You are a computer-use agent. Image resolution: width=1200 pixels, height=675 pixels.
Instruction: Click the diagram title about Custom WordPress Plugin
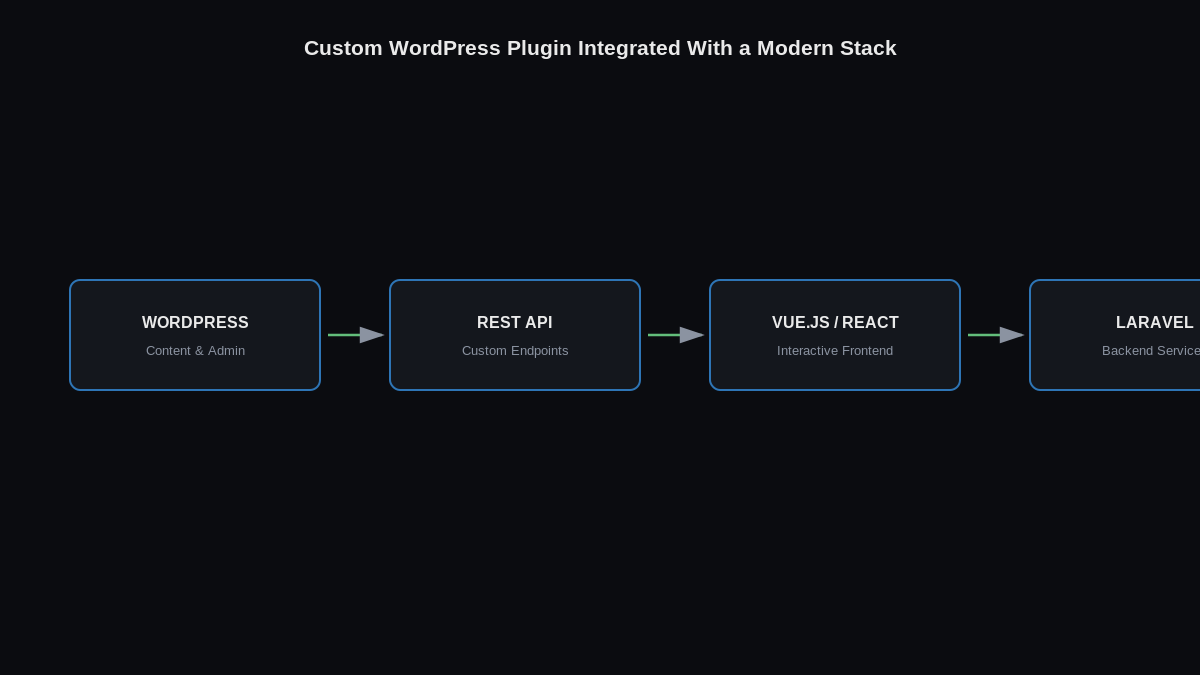pos(600,48)
